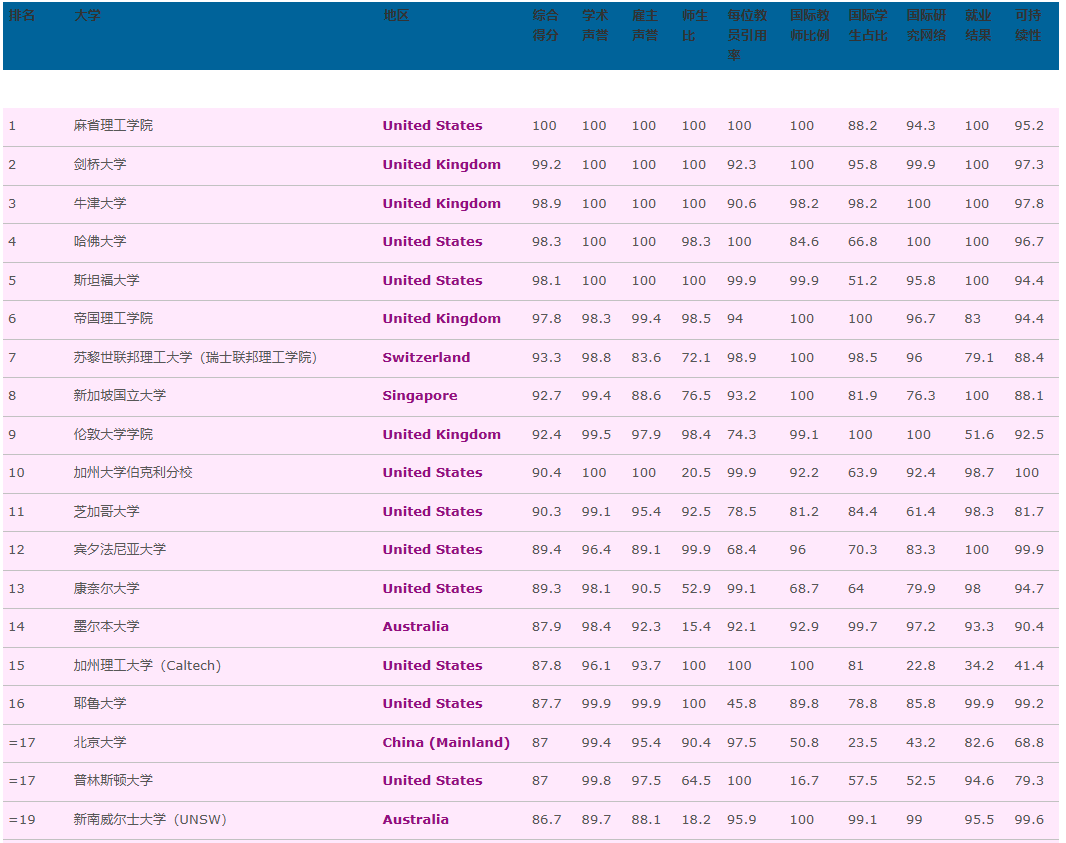The width and height of the screenshot is (1066, 843).
Task: Click 国际学生占比 value 23.5 for 北京大学
Action: pos(862,742)
